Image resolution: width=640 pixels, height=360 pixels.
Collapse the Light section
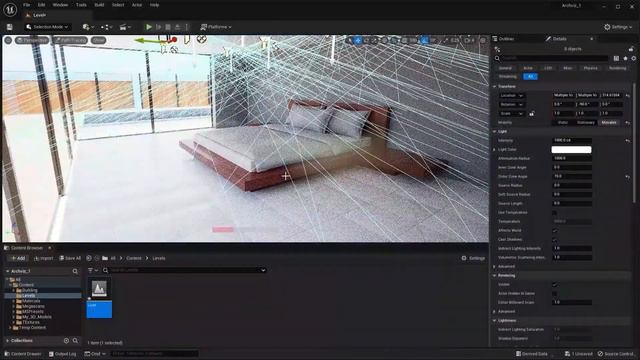(495, 131)
